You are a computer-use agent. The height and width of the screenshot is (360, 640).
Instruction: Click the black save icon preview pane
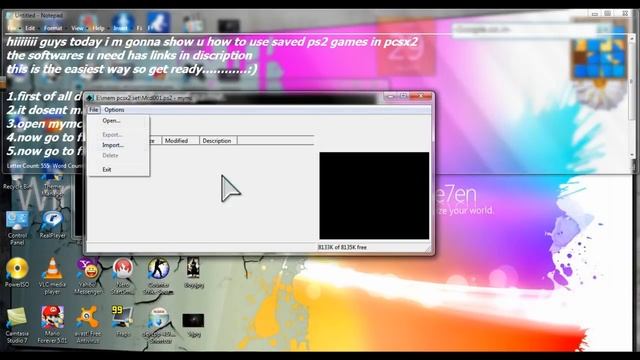374,196
